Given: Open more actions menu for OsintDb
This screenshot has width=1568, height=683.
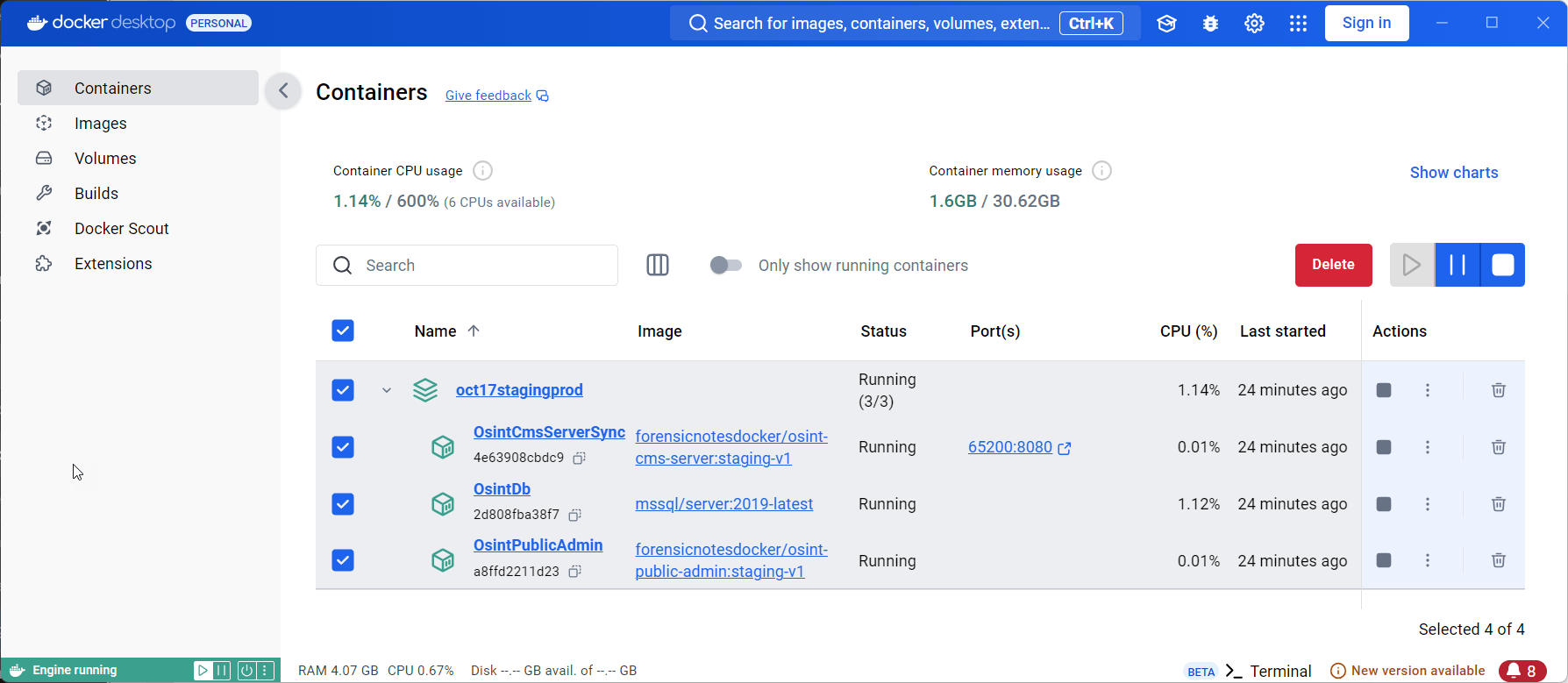Looking at the screenshot, I should [x=1428, y=504].
